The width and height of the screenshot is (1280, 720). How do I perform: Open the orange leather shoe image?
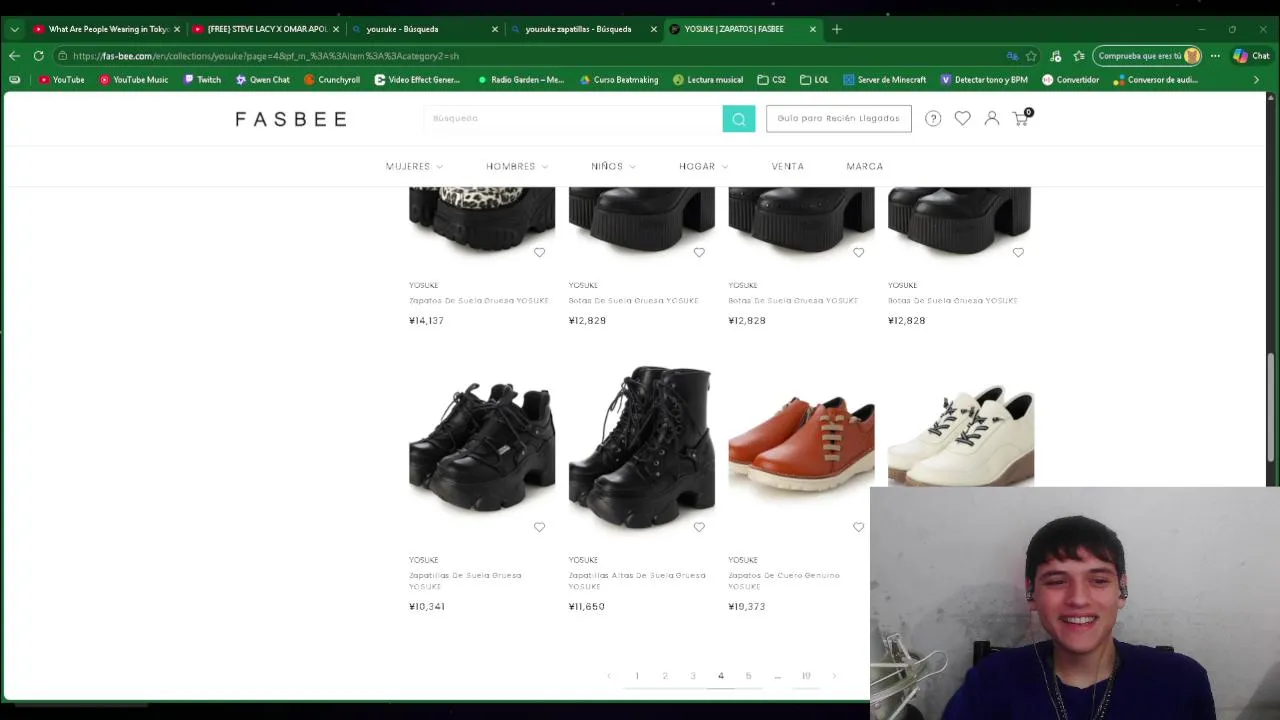pos(801,447)
